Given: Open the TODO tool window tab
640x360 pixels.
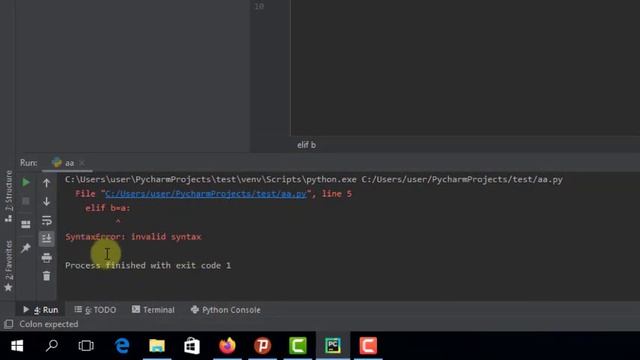Looking at the screenshot, I should pos(96,310).
